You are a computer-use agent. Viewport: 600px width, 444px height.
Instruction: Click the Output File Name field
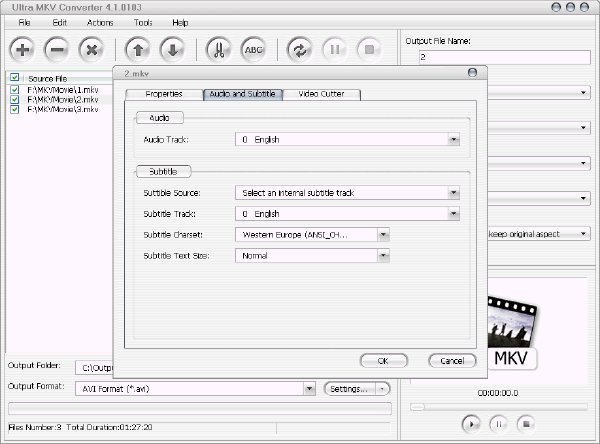point(505,57)
